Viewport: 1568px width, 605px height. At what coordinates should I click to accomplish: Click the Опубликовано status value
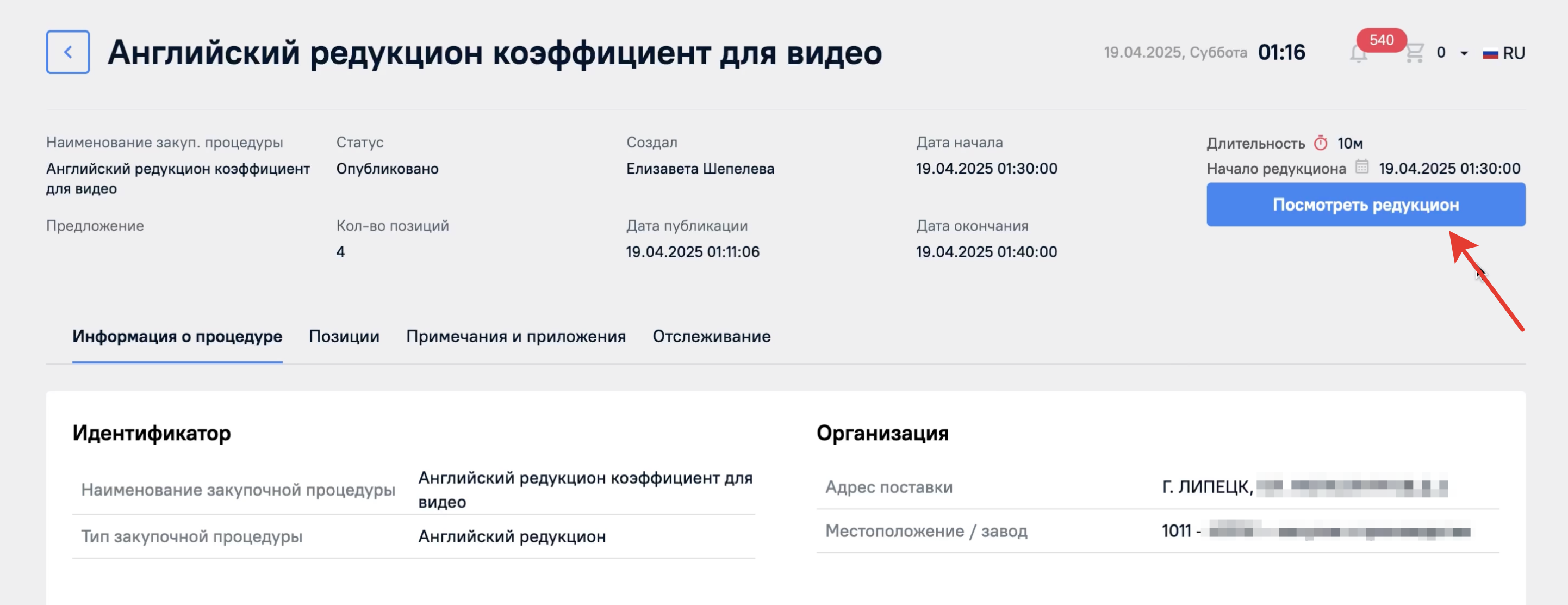(387, 169)
